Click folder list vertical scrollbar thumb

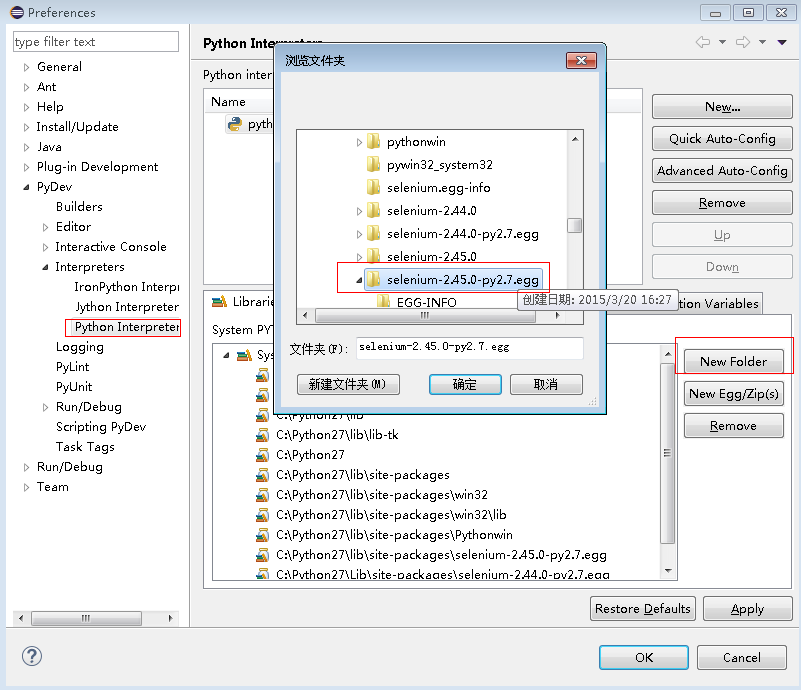click(575, 225)
